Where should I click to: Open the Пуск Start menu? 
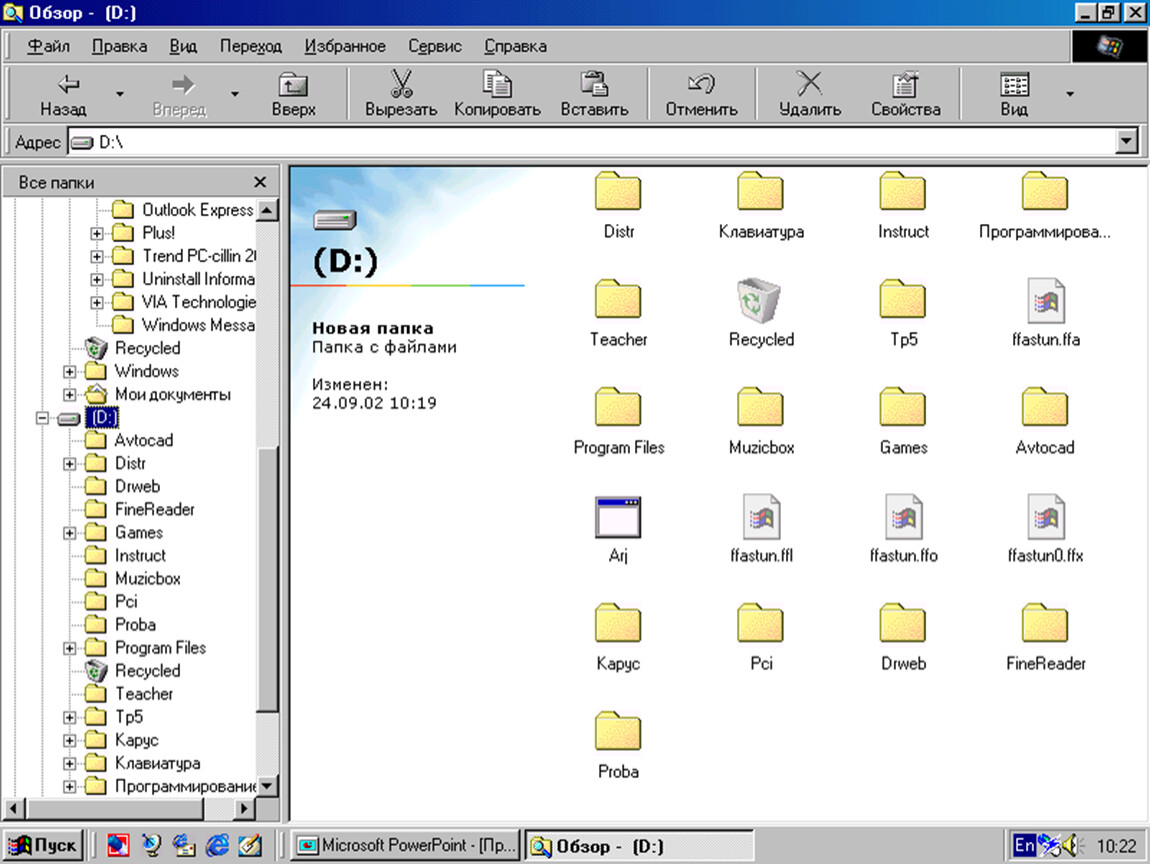44,846
